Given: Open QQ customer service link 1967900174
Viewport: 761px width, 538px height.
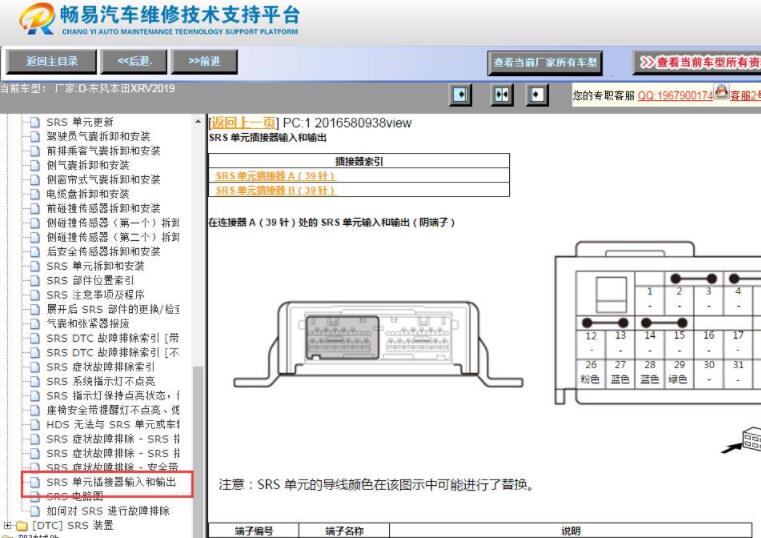Looking at the screenshot, I should point(675,95).
